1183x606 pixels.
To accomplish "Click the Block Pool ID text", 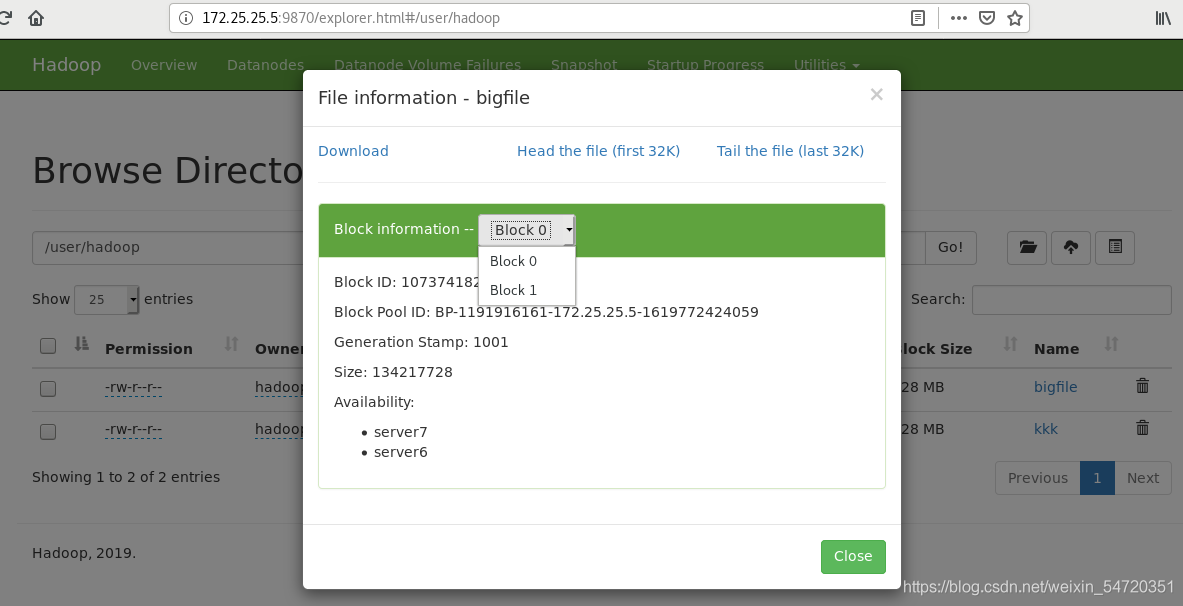I will [546, 312].
